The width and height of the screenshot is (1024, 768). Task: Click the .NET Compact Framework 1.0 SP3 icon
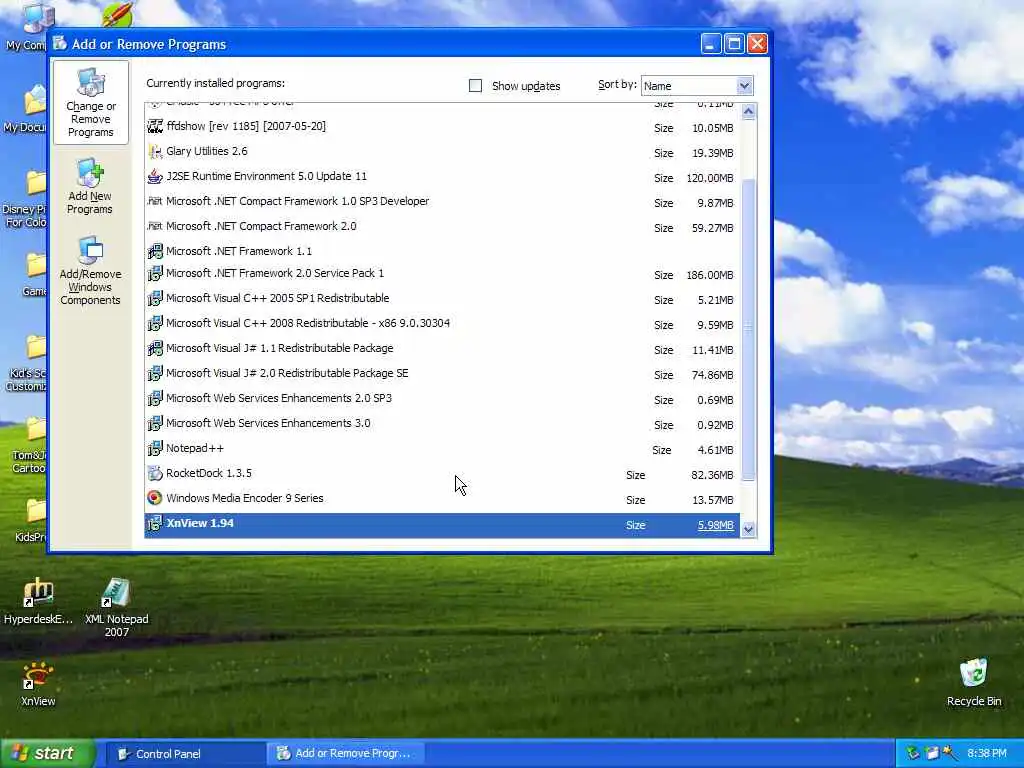click(155, 201)
